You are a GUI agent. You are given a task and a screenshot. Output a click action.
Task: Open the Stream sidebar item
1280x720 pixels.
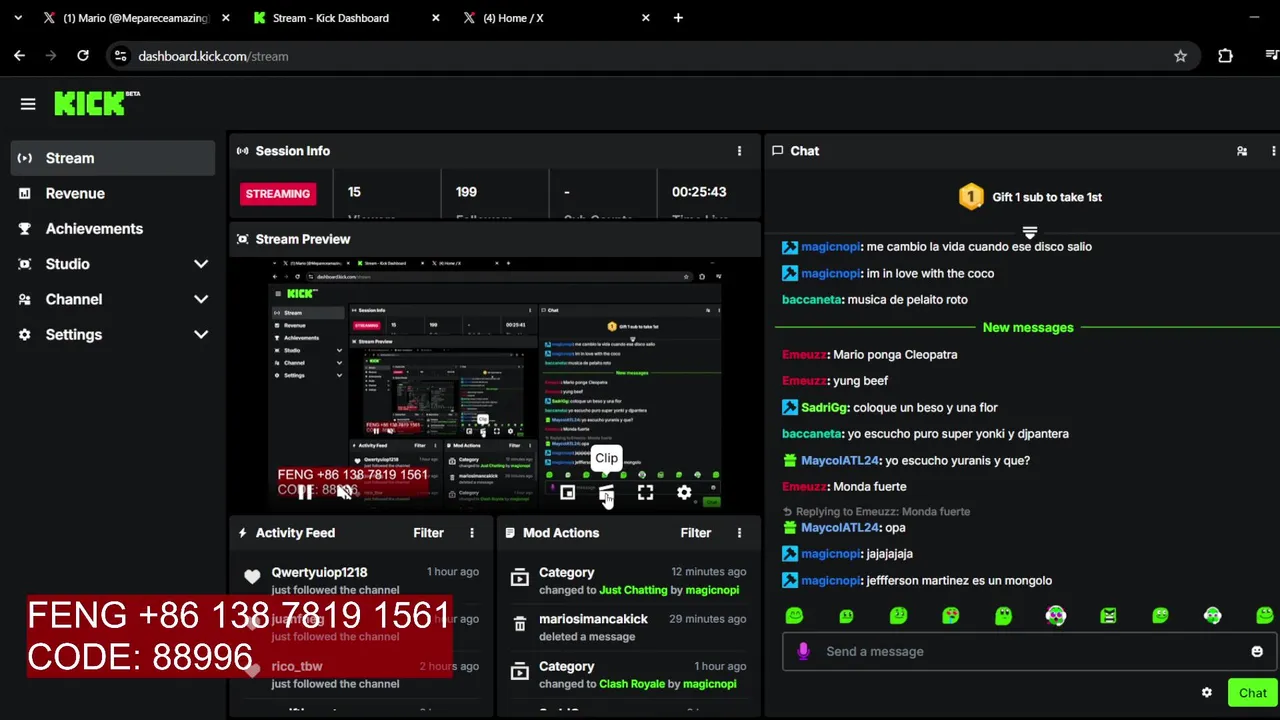pyautogui.click(x=113, y=158)
